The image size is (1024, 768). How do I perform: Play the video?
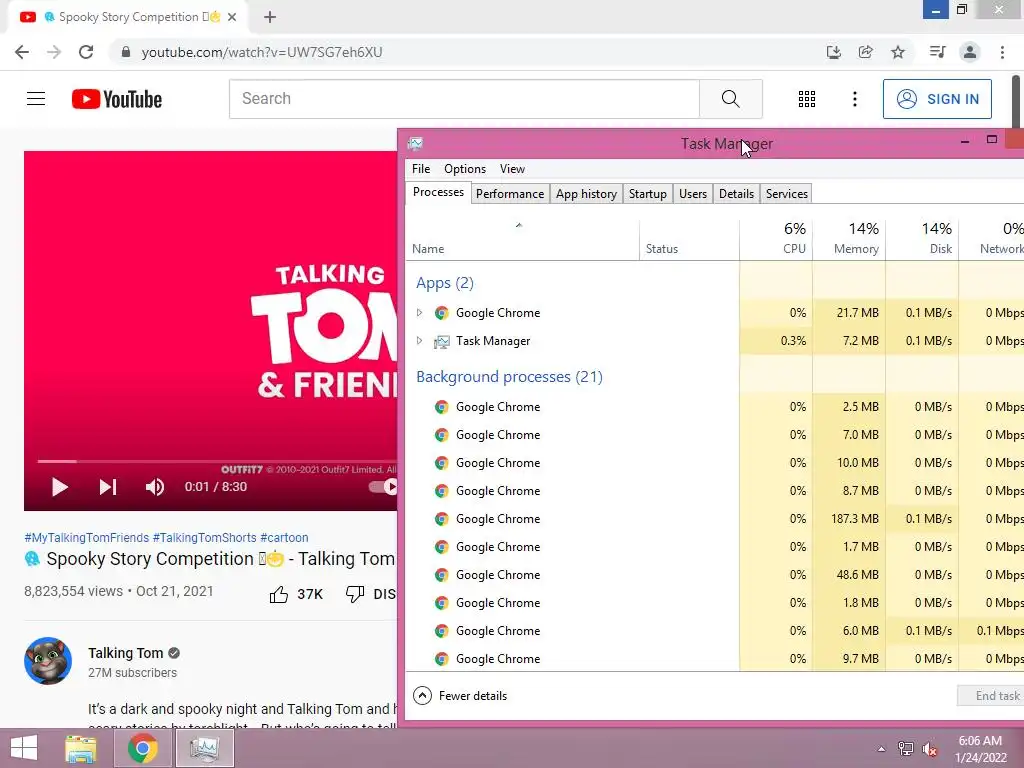pos(59,487)
